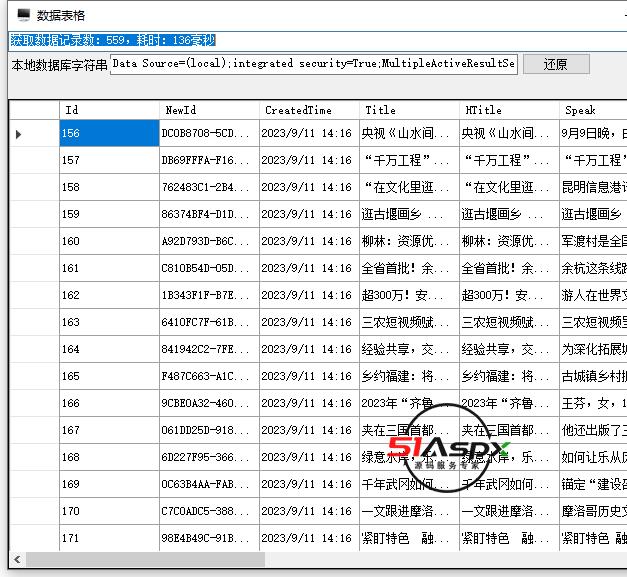Click Title cell "千万工程"...

409,160
